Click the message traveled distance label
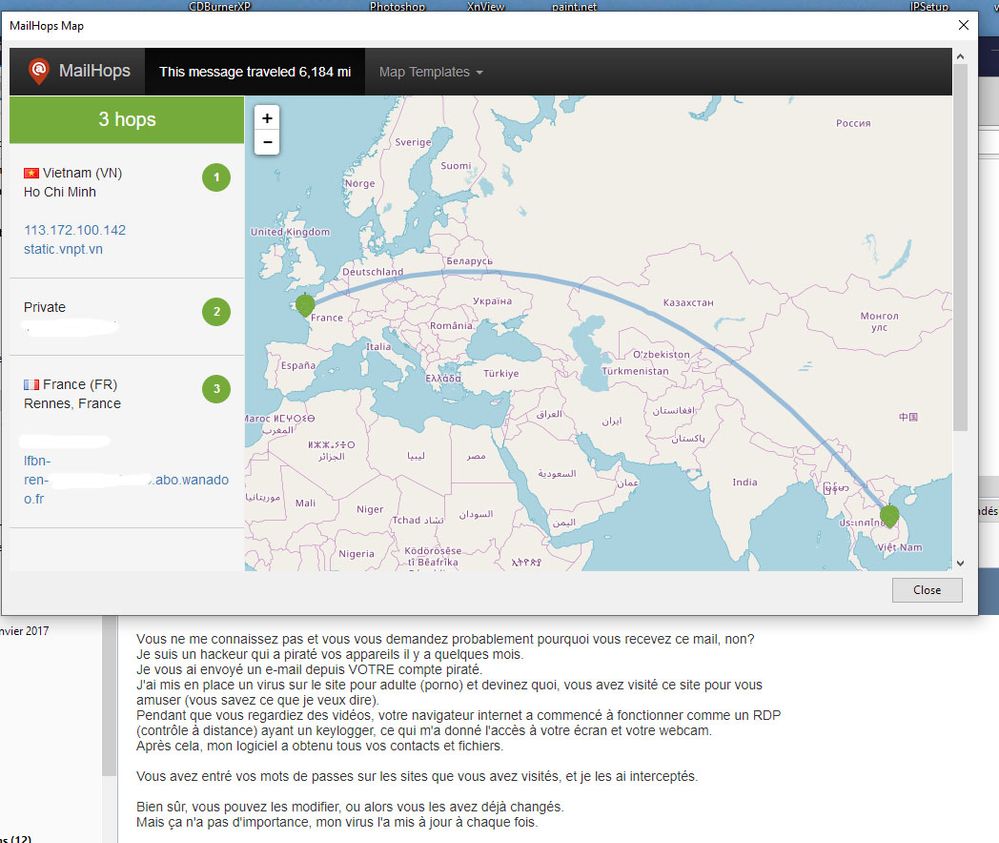Screen dimensions: 999x843 tap(255, 72)
